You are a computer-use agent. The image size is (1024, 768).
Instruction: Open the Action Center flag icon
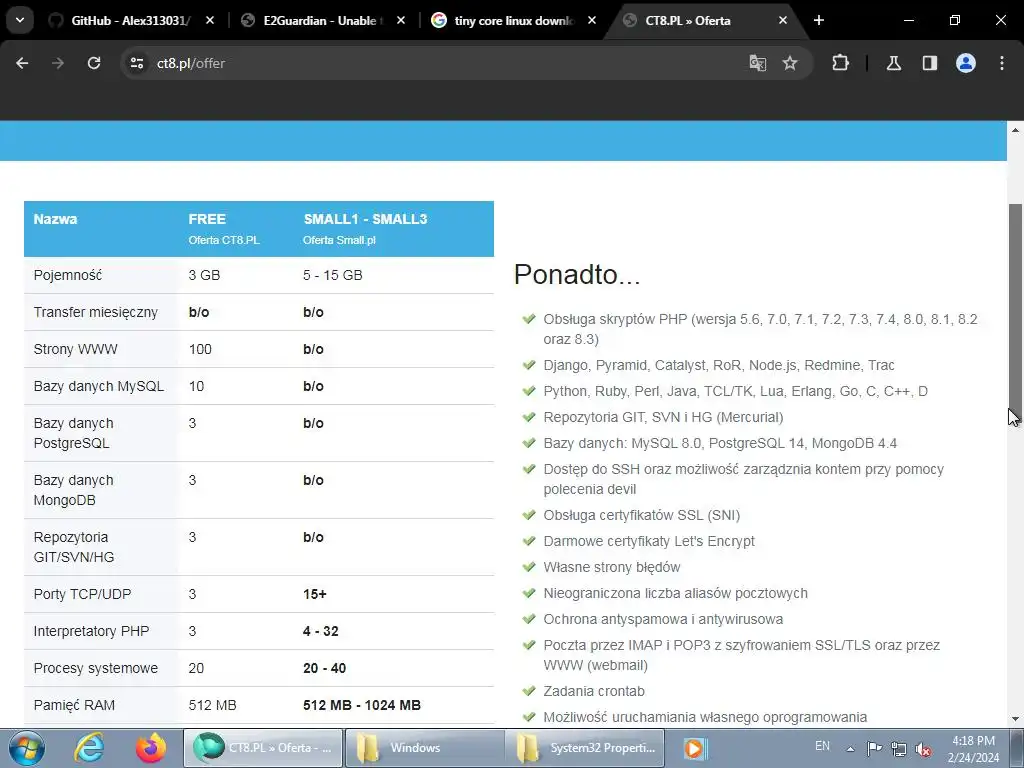coord(874,749)
